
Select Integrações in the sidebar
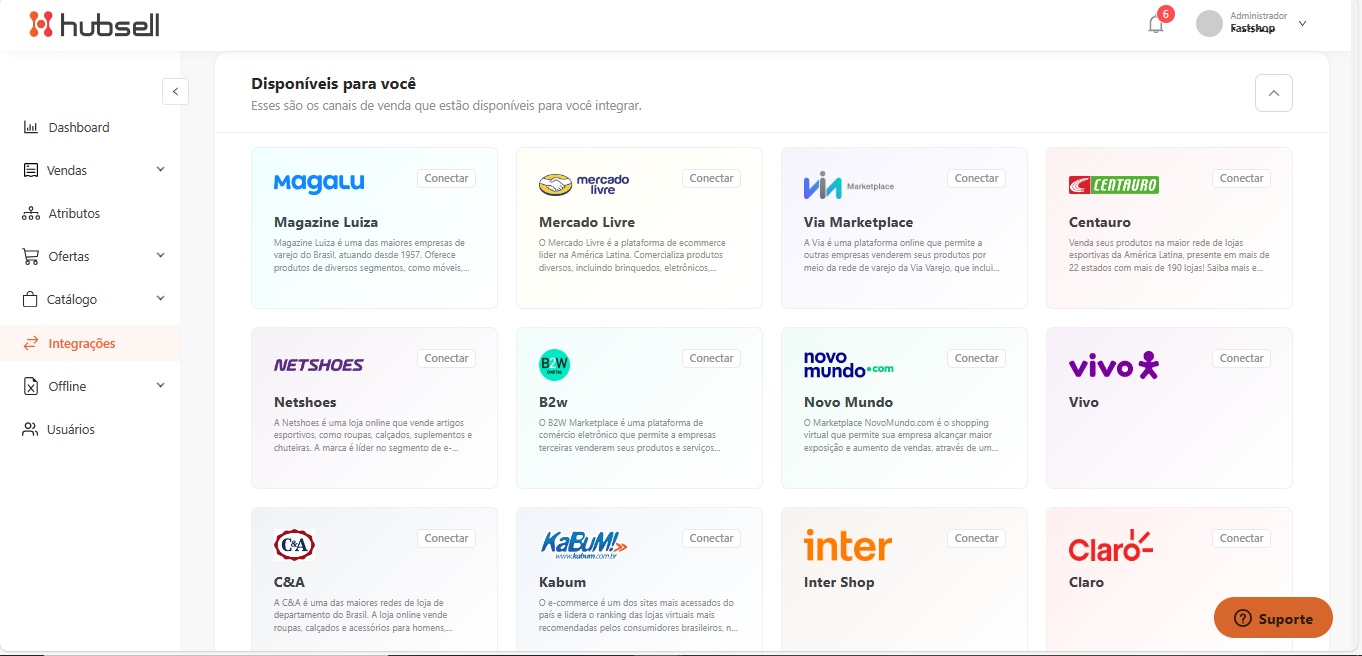click(90, 343)
